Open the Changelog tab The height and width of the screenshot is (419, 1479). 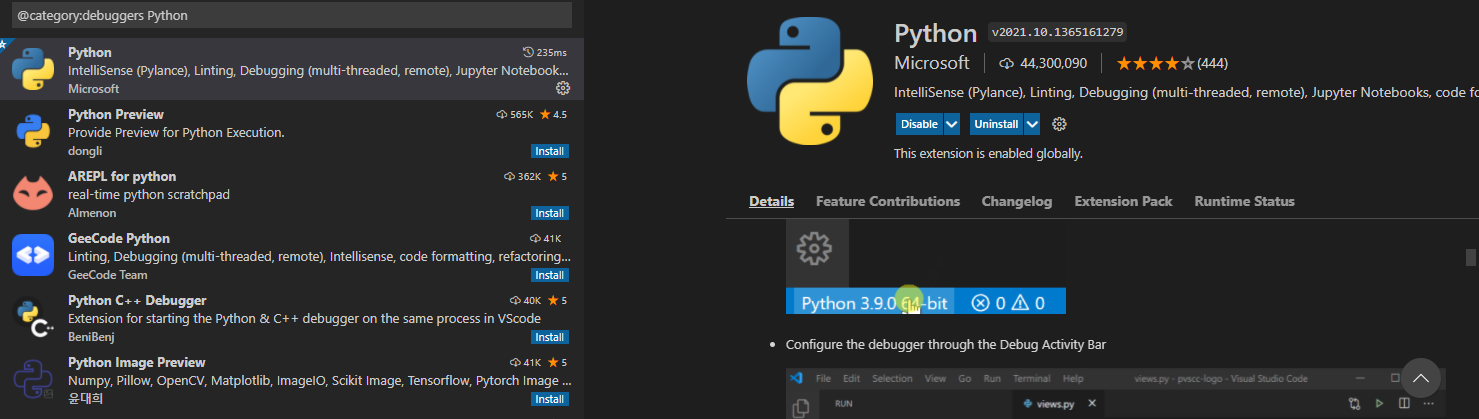(x=1017, y=201)
